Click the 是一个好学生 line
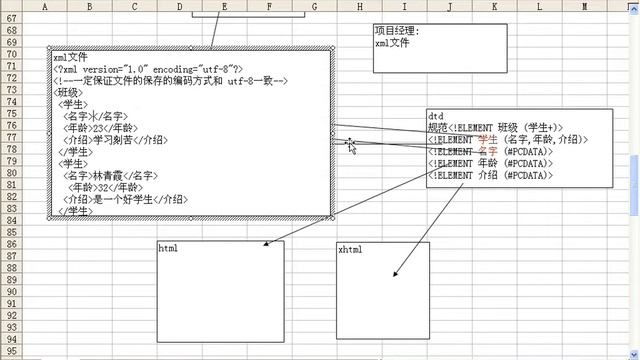This screenshot has width=640, height=360. (x=125, y=200)
